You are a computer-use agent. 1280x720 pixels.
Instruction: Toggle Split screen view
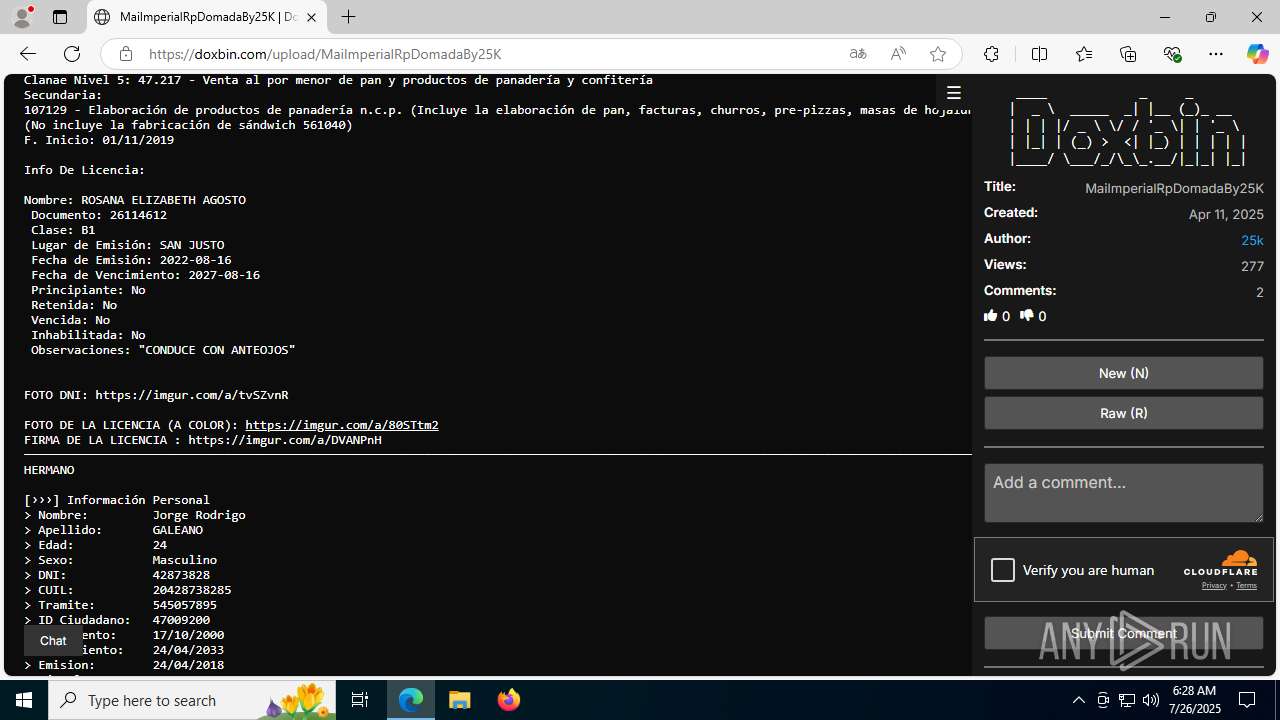1039,54
